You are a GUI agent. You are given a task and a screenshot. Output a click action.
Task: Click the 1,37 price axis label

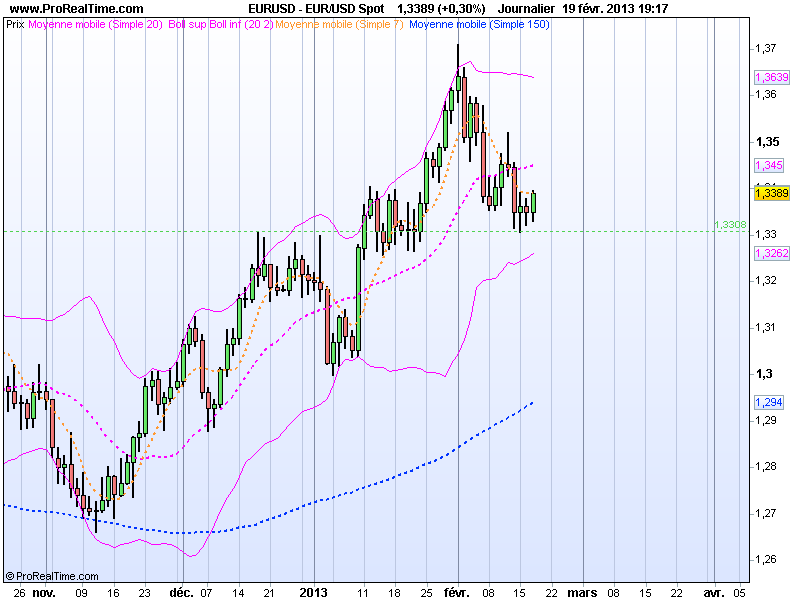[766, 48]
